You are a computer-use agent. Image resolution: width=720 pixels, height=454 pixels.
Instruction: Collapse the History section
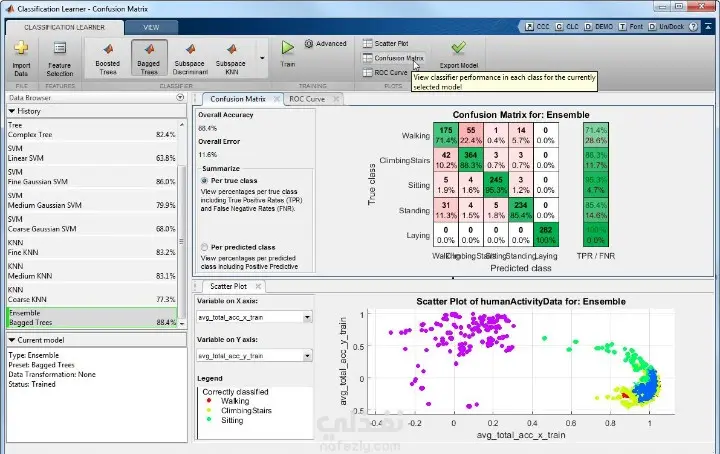point(12,111)
